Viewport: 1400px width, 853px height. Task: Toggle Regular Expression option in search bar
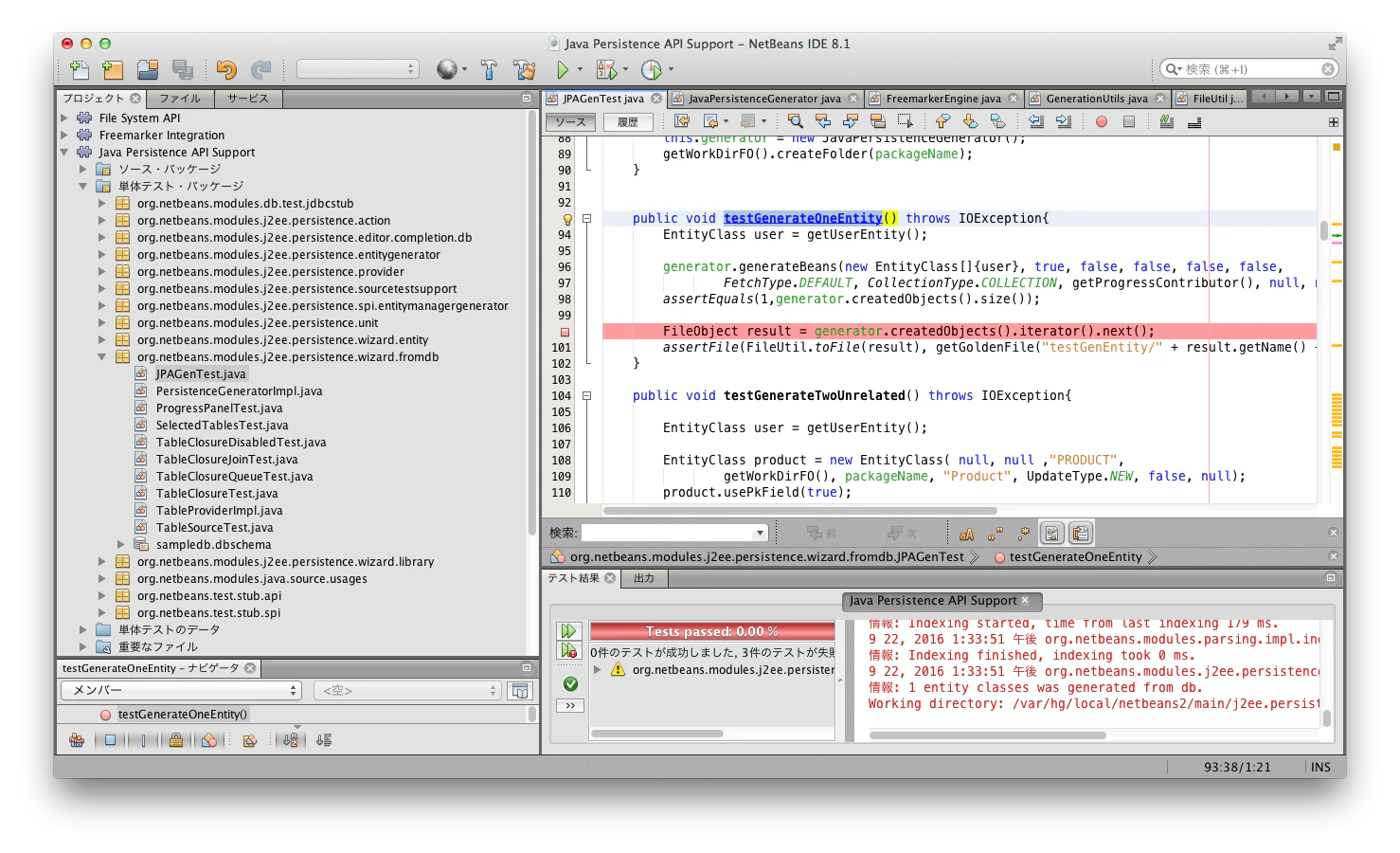pos(1023,534)
